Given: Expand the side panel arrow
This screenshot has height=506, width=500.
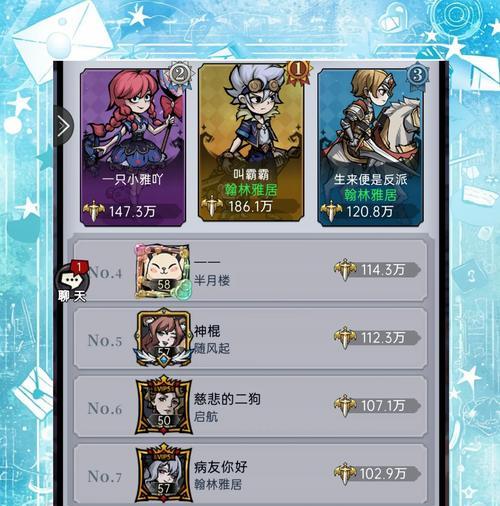Looking at the screenshot, I should (63, 126).
